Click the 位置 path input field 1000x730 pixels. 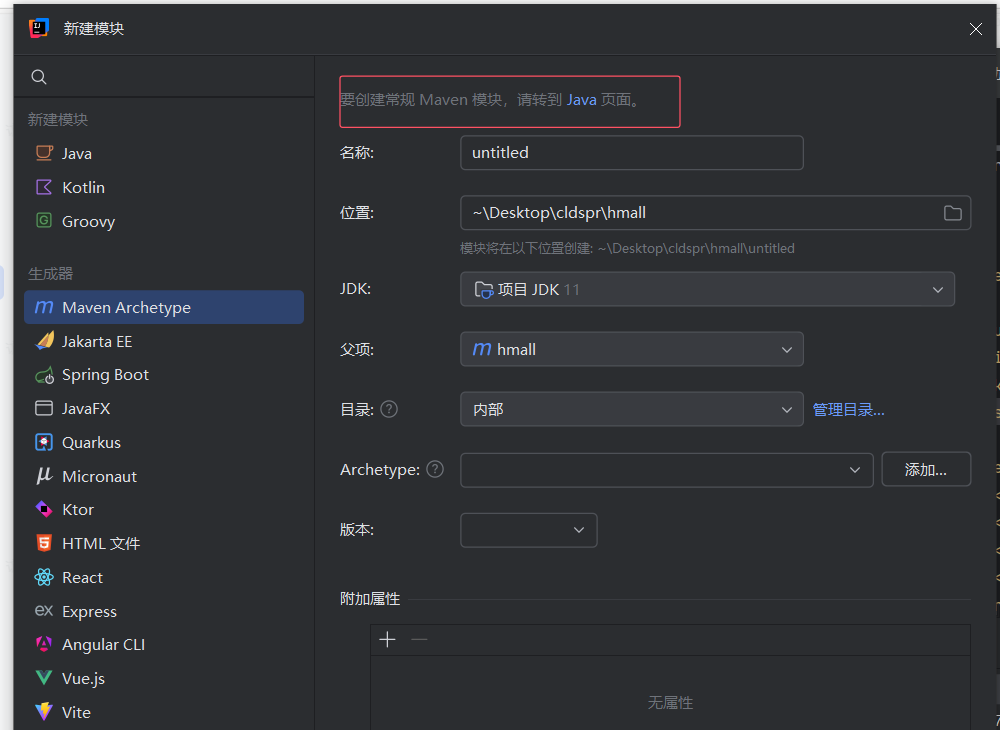716,212
